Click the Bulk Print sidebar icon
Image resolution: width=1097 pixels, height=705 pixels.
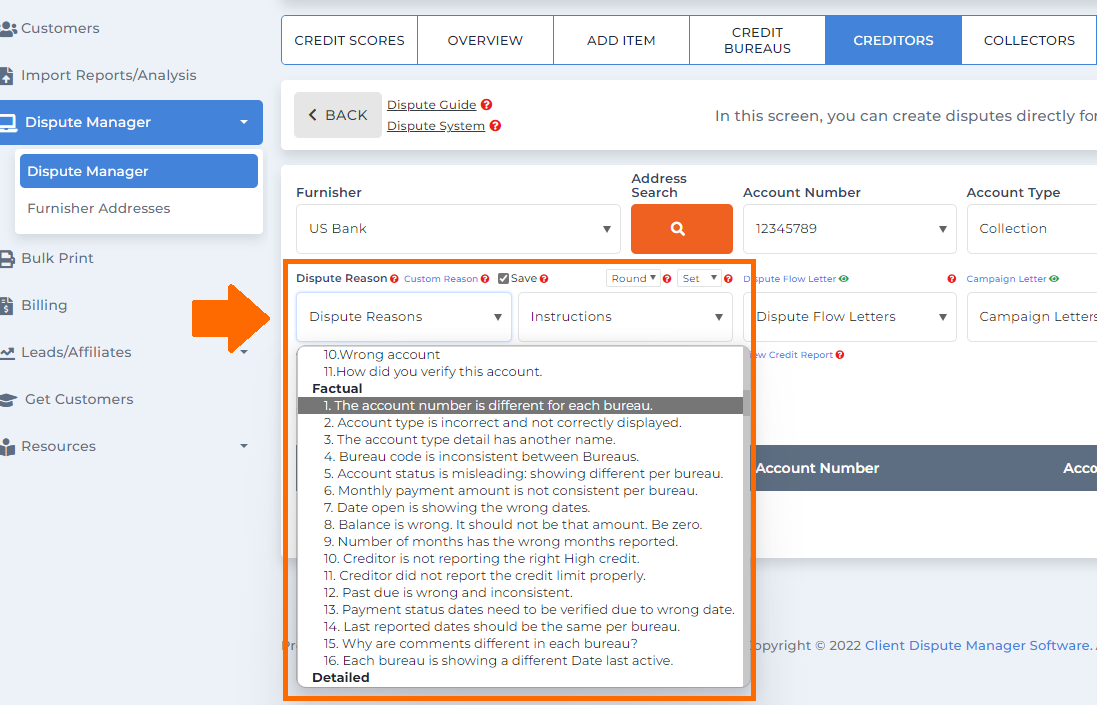point(9,258)
